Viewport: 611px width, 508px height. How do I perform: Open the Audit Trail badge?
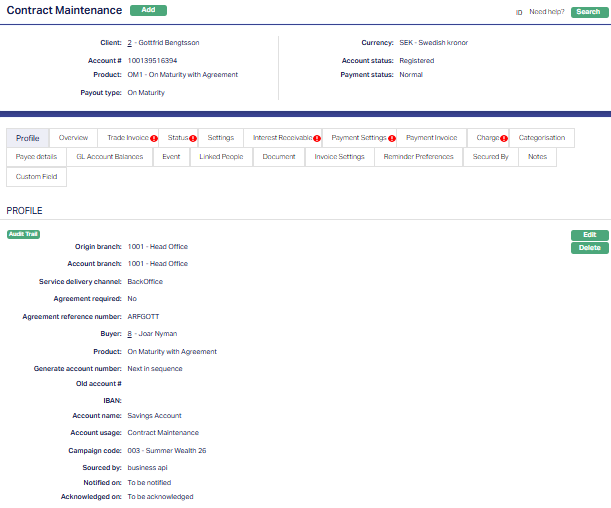tap(22, 234)
